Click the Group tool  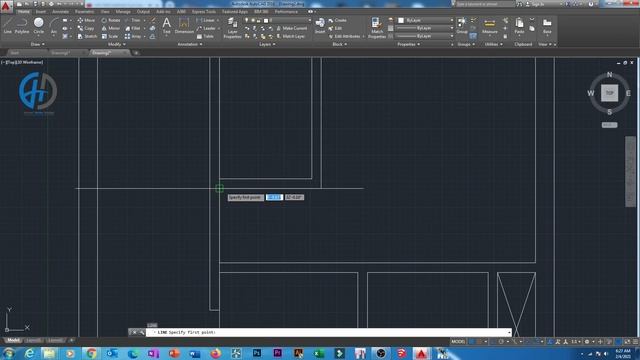pos(462,25)
